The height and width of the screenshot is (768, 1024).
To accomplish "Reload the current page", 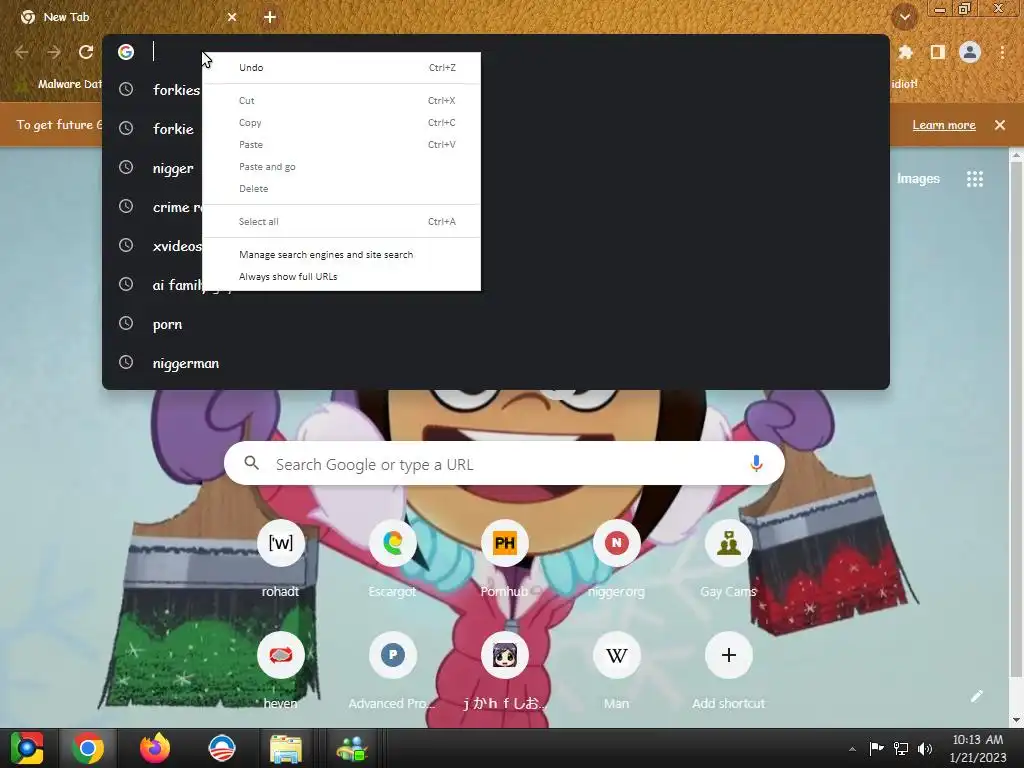I will [x=86, y=52].
